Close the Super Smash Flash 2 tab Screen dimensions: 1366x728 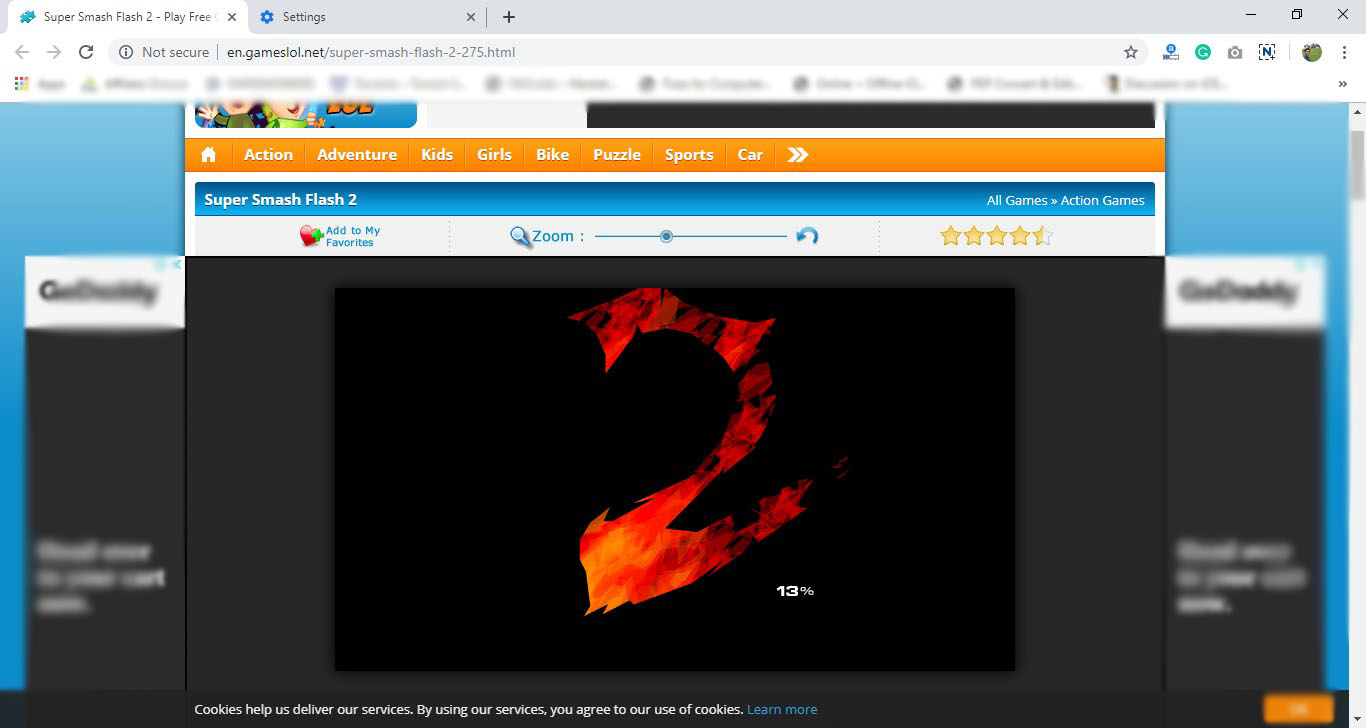[232, 17]
